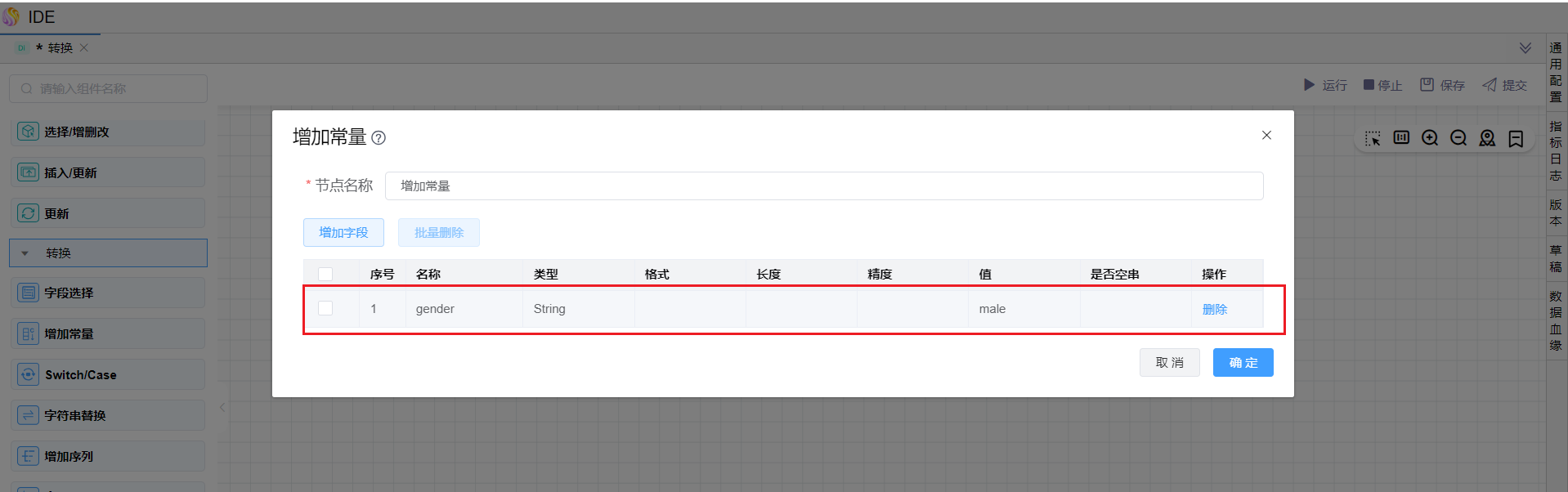Click the help icon beside 增加常量 title
Image resolution: width=1568 pixels, height=492 pixels.
379,138
